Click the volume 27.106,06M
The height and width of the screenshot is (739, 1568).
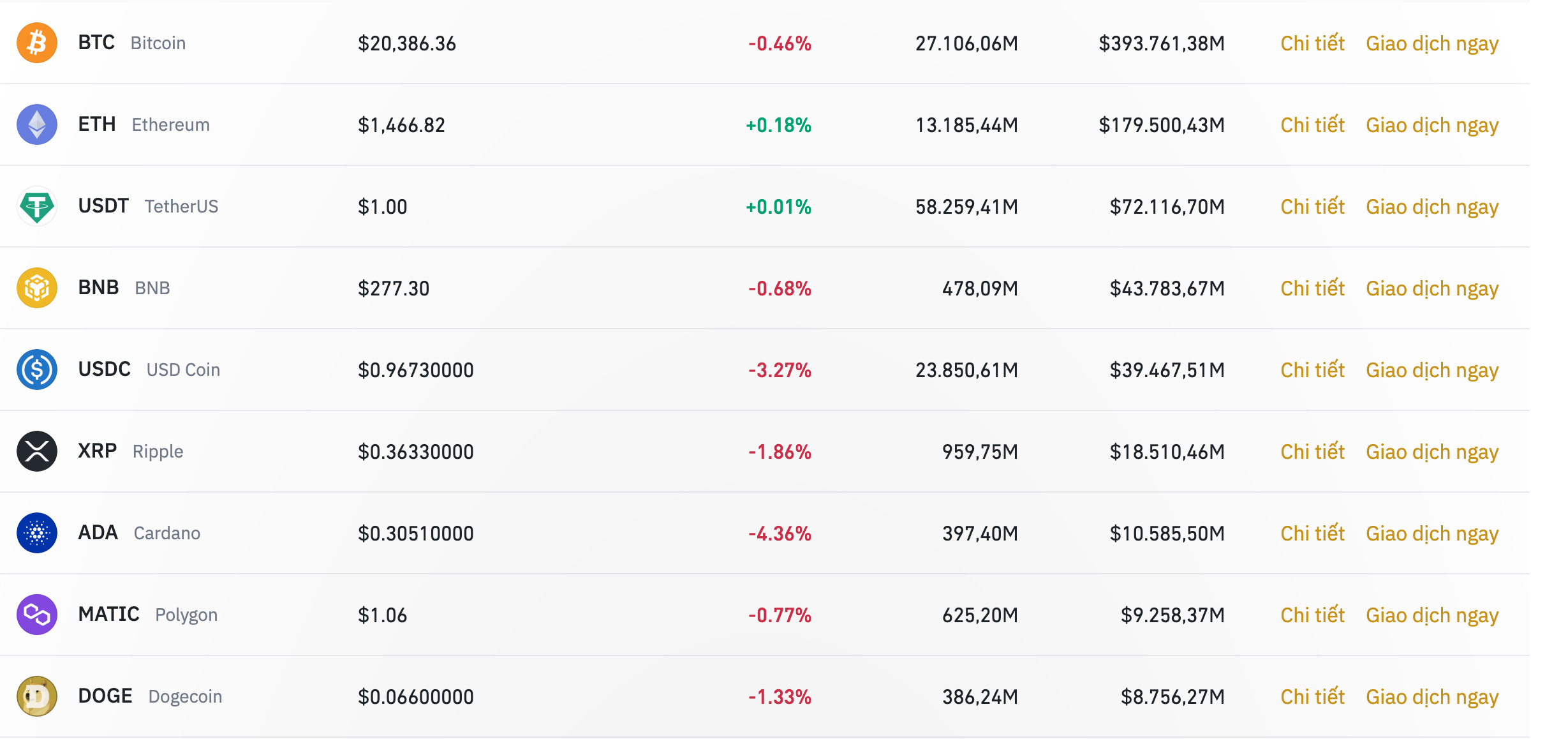966,43
